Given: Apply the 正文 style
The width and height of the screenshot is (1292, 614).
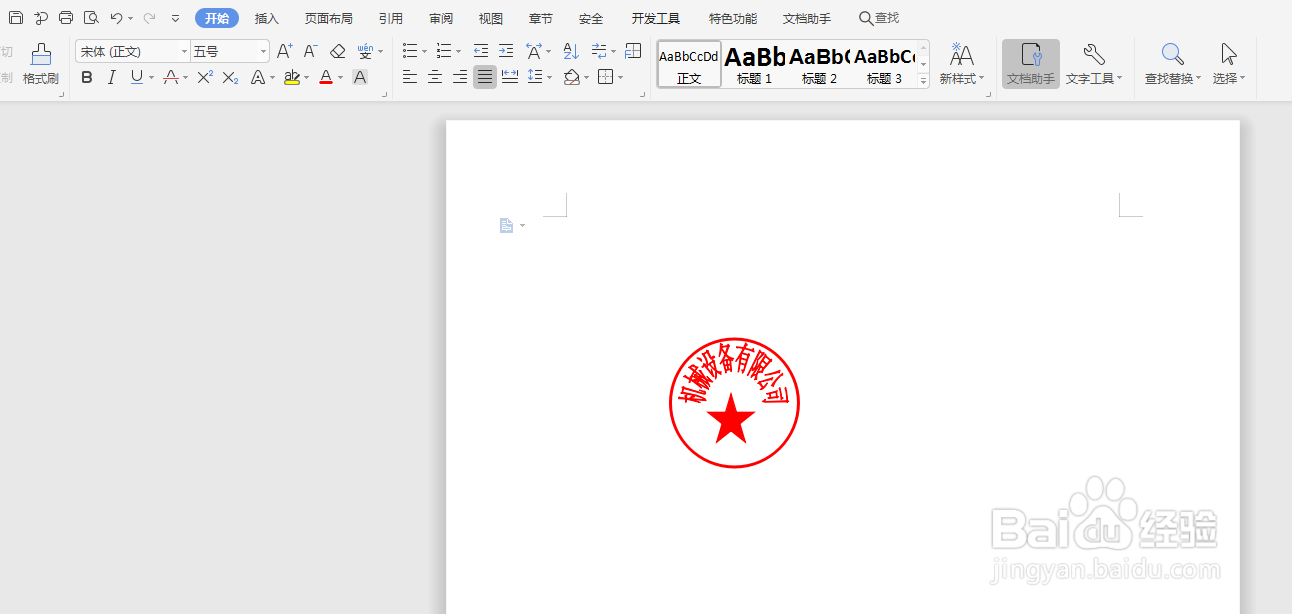Looking at the screenshot, I should tap(689, 64).
